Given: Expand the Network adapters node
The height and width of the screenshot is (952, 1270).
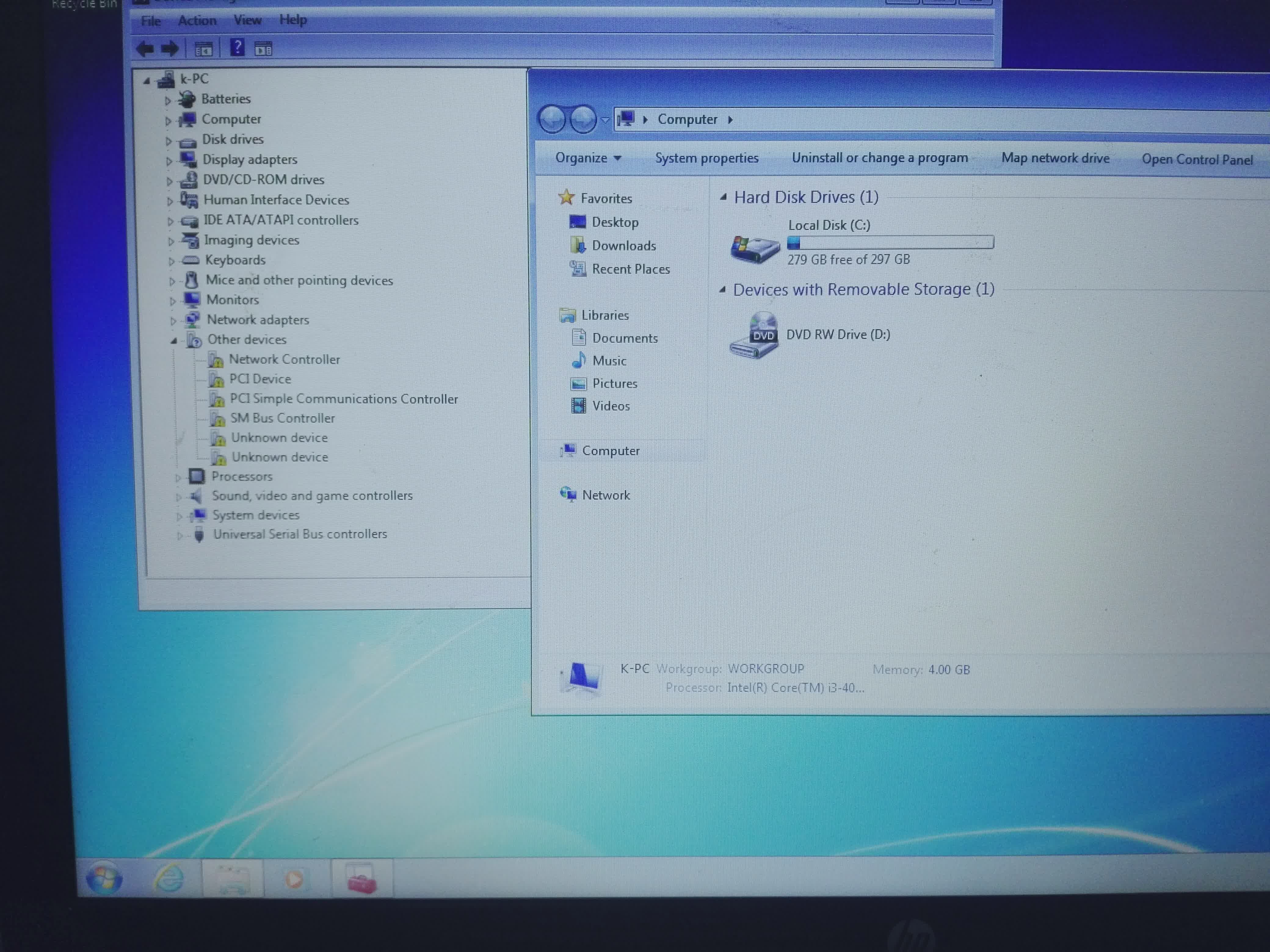Looking at the screenshot, I should coord(173,321).
